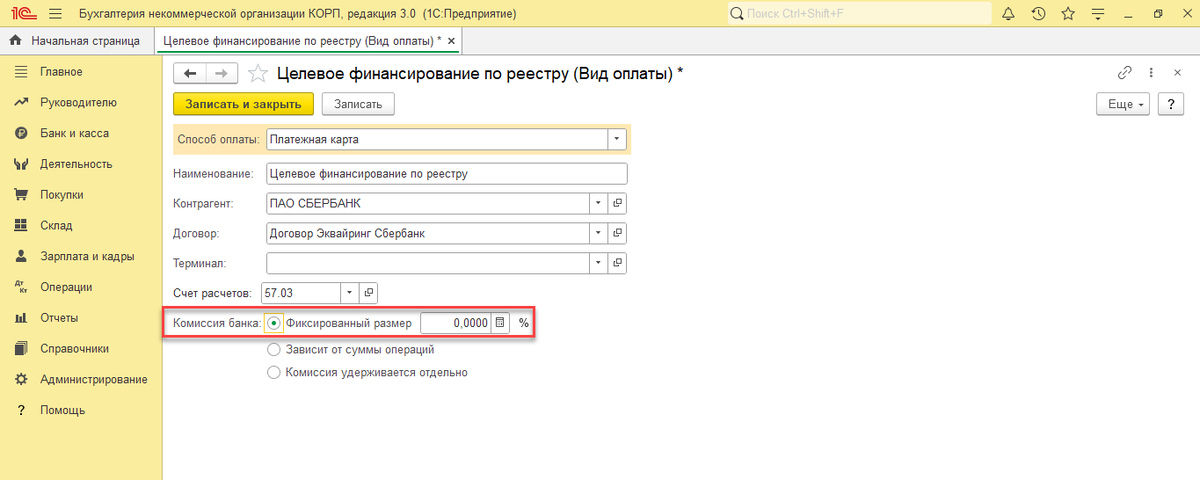This screenshot has height=480, width=1200.
Task: Open the form's three-dot menu
Action: pyautogui.click(x=1152, y=73)
